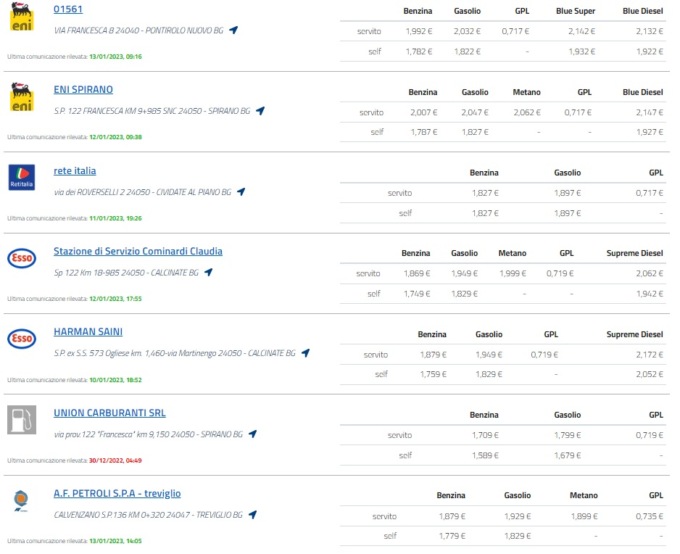Click timestamp 13/01/2023, 14:05
680x554 pixels.
(115, 541)
